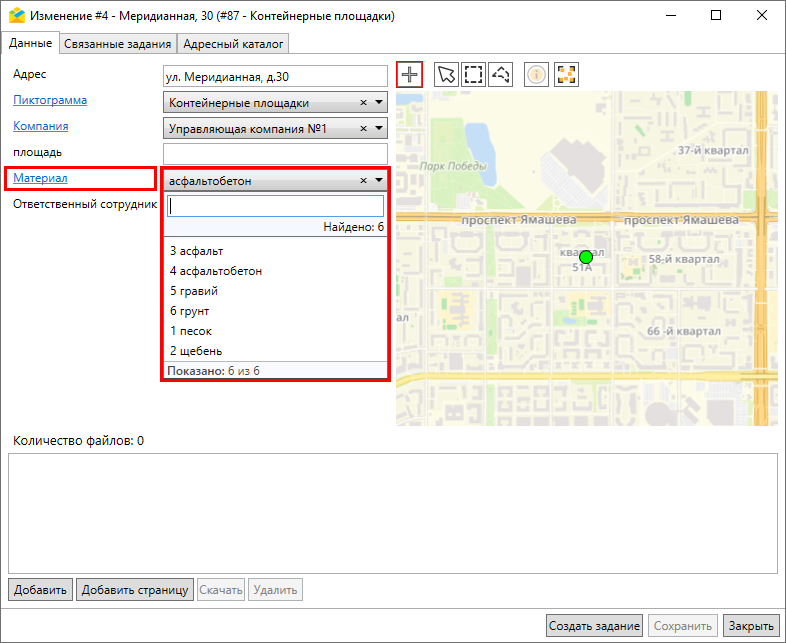The height and width of the screenshot is (643, 786).
Task: Clear the Контейнерные площадки selection with x
Action: point(364,103)
